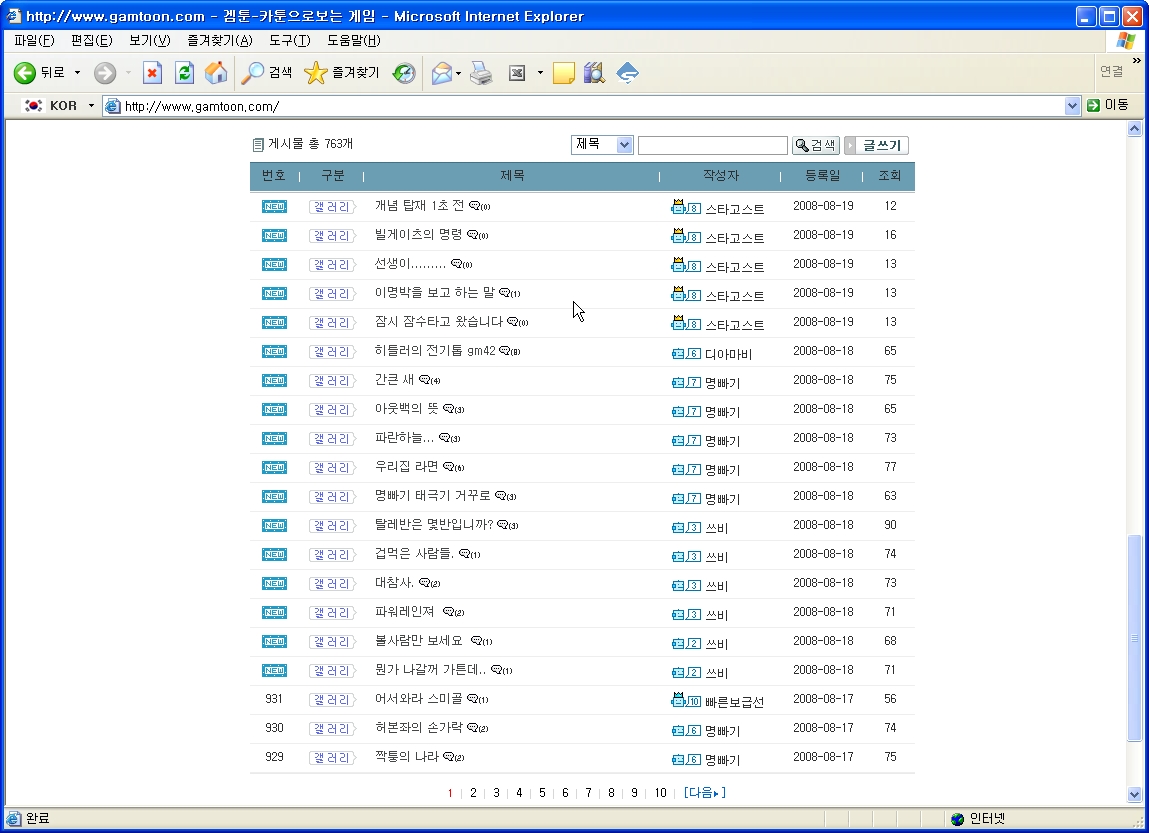Open the KOR language bar dropdown
Image resolution: width=1149 pixels, height=833 pixels.
pos(91,106)
